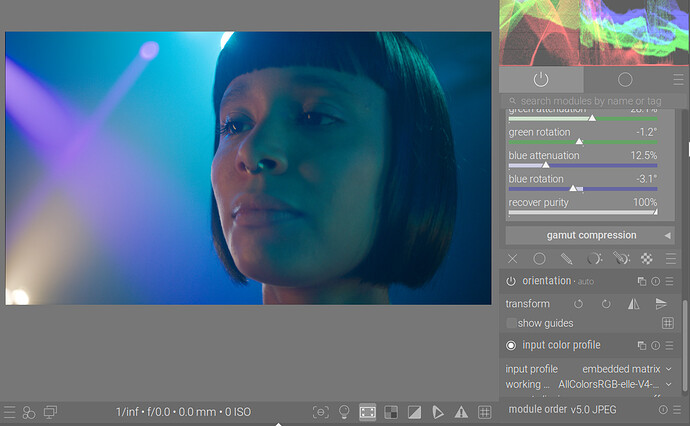Click the flip vertically icon in transform
The height and width of the screenshot is (426, 690).
pyautogui.click(x=660, y=304)
